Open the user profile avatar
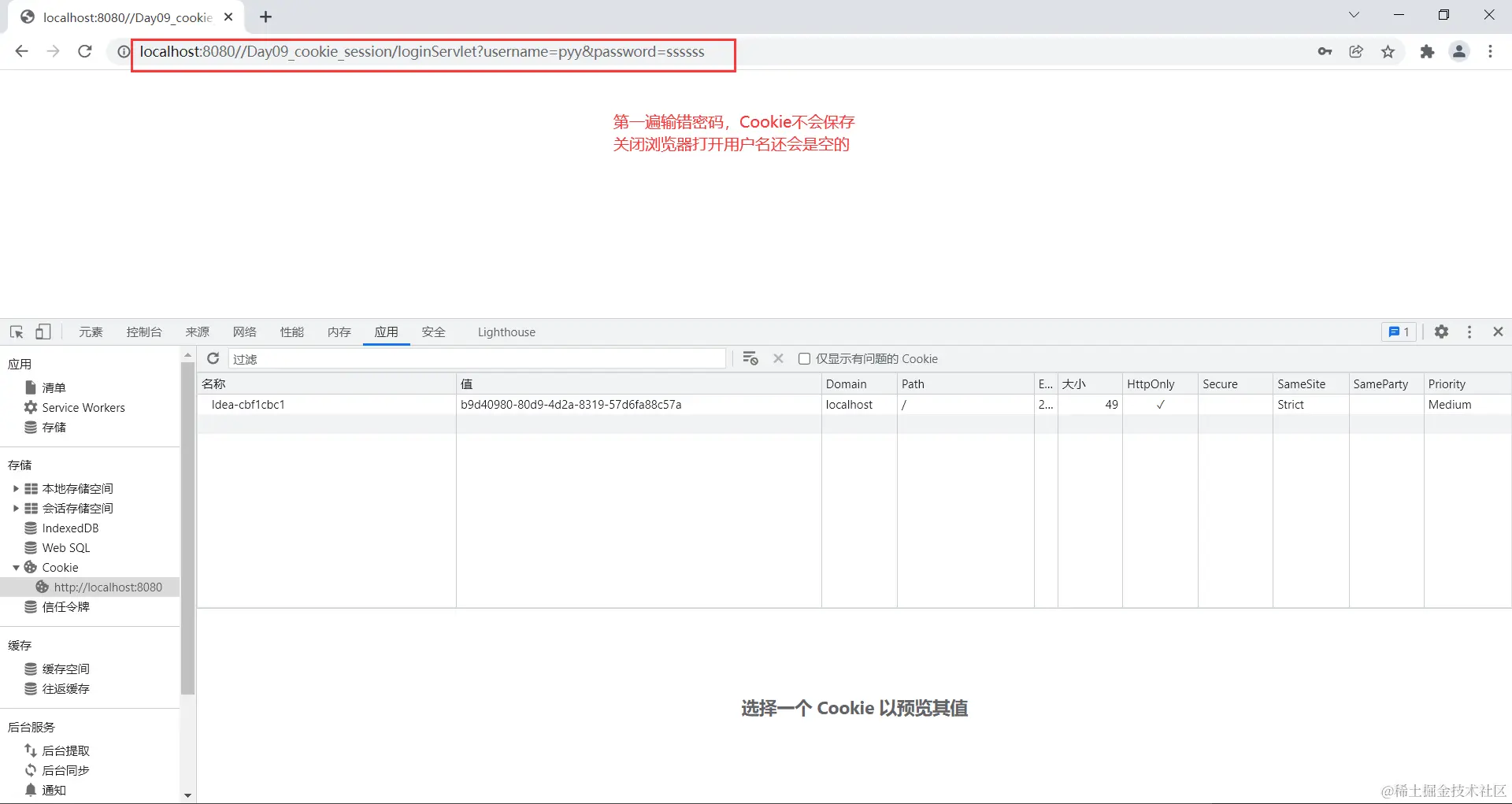 pos(1459,51)
